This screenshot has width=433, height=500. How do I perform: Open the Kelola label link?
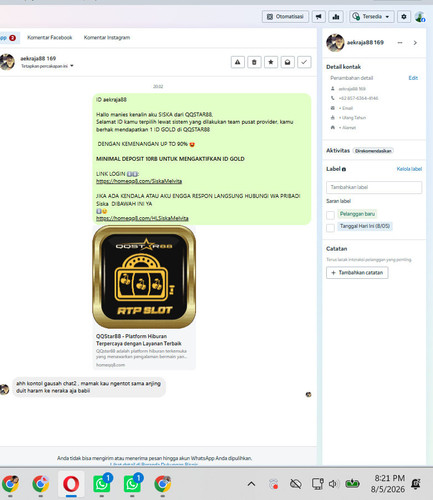[409, 169]
